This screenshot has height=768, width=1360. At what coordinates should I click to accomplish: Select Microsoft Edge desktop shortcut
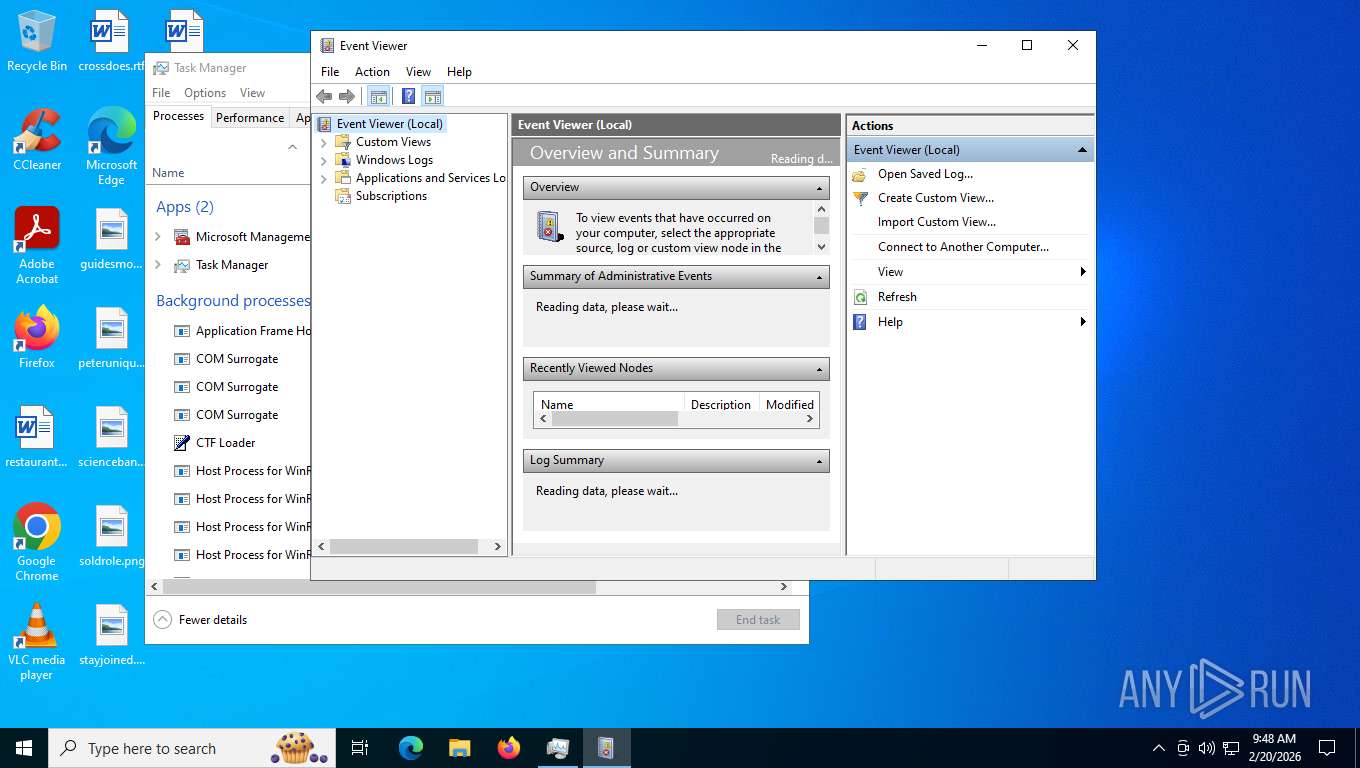(x=111, y=147)
